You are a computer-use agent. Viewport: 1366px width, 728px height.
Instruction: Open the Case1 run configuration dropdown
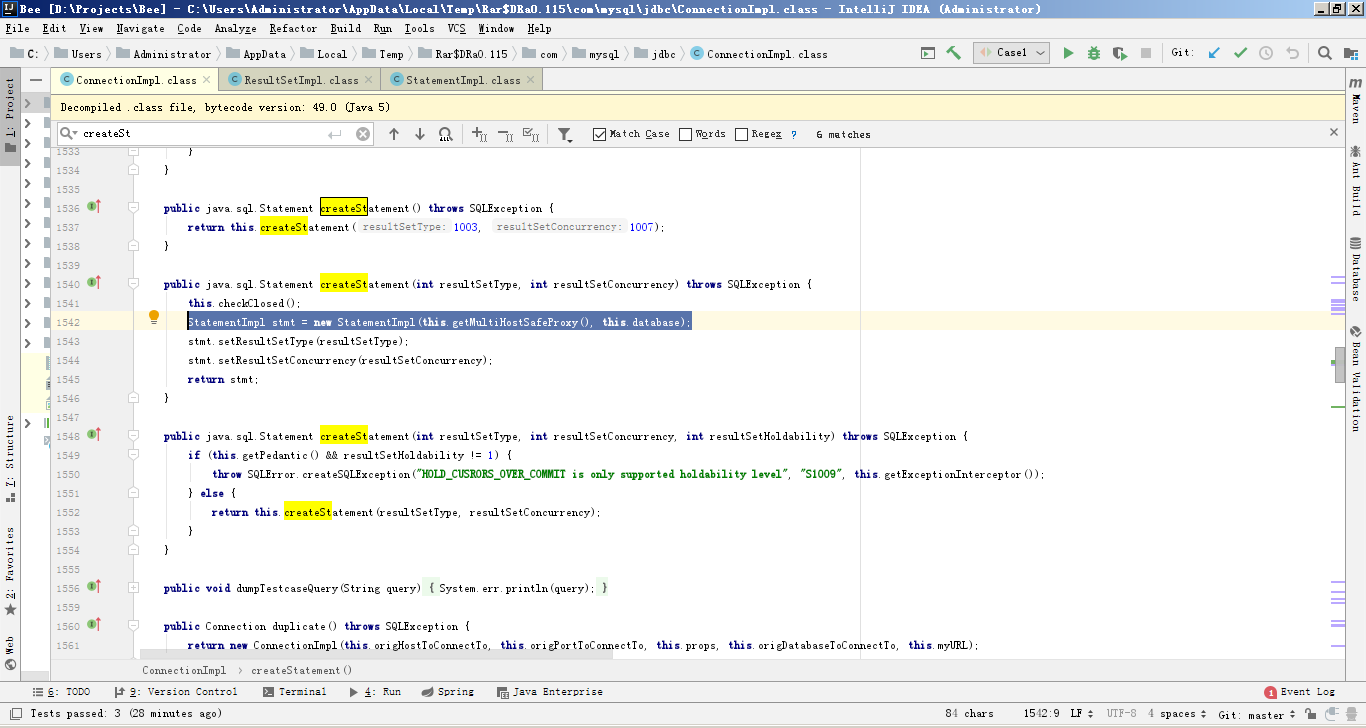coord(1011,53)
